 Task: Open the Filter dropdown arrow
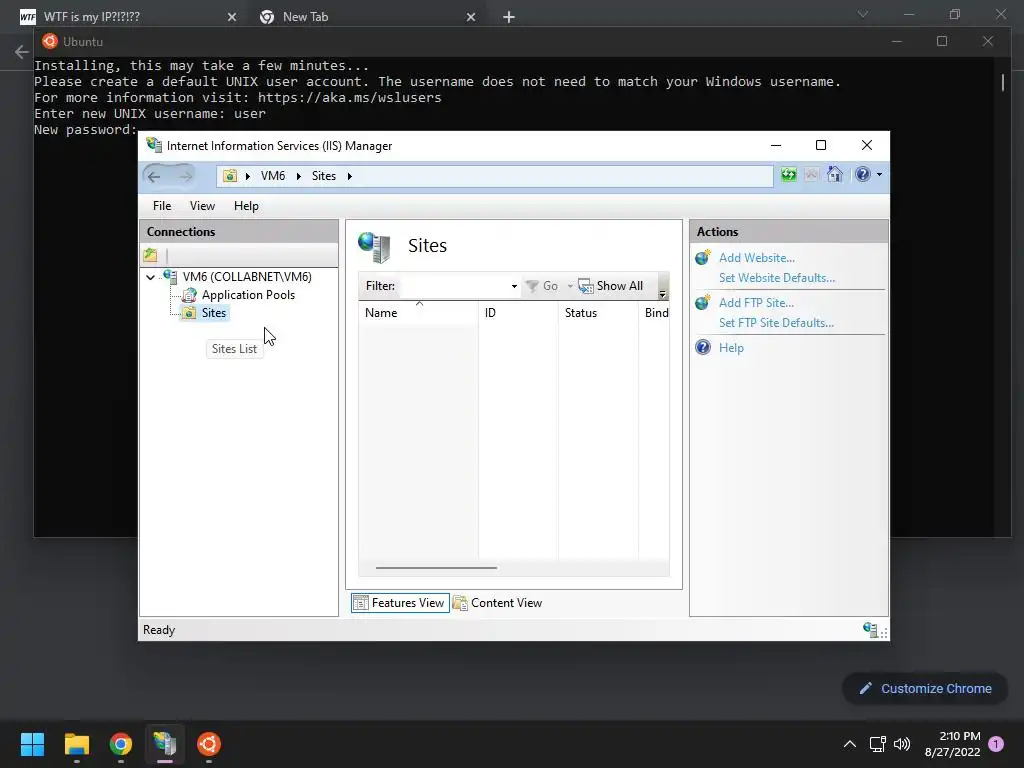click(514, 286)
